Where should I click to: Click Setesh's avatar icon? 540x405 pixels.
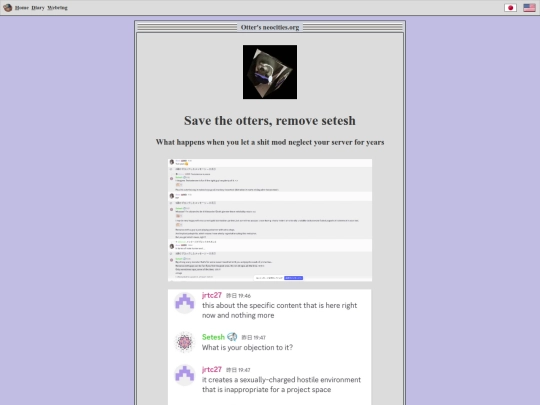coord(185,342)
